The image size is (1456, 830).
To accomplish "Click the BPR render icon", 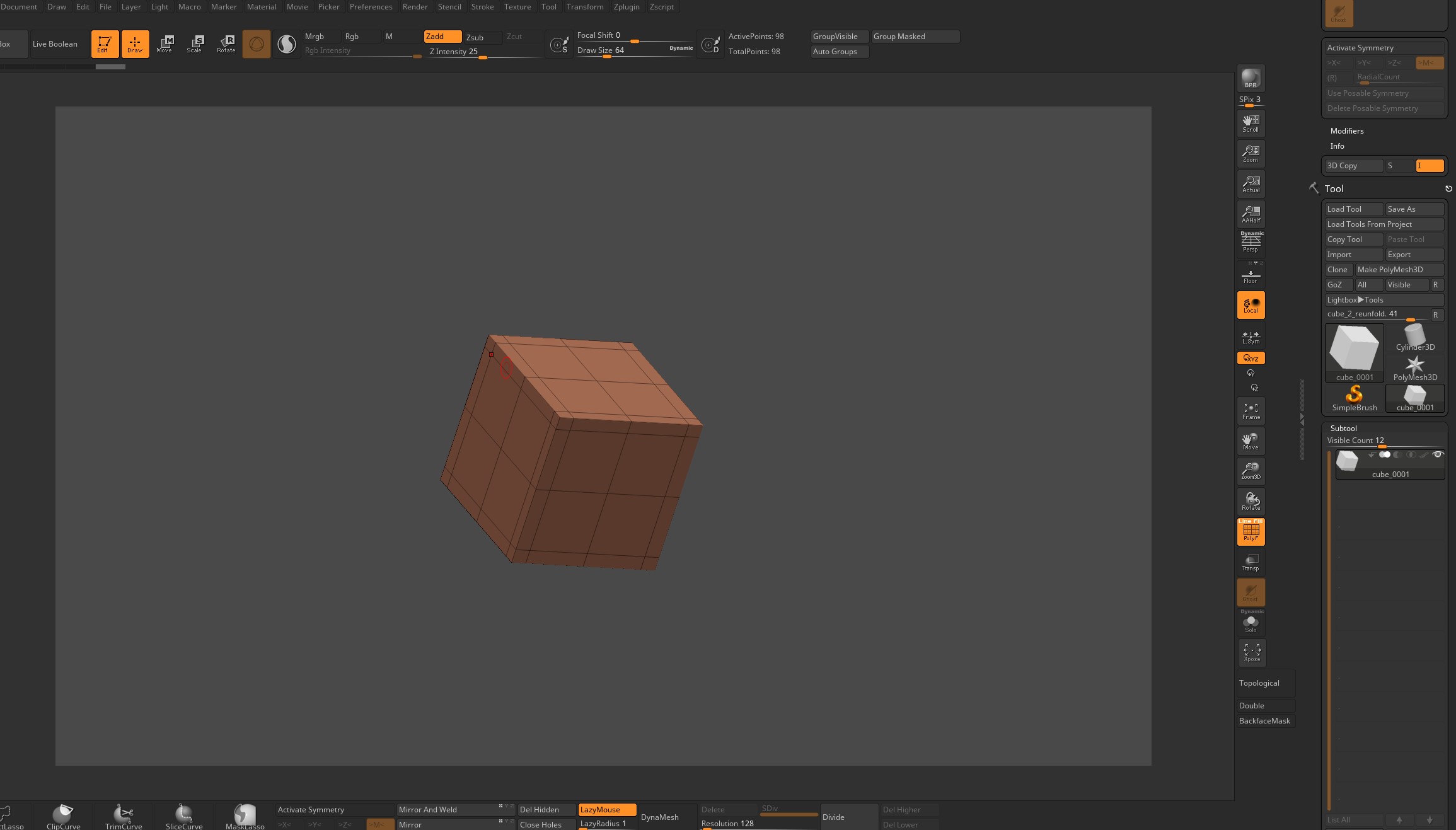I will pyautogui.click(x=1251, y=78).
